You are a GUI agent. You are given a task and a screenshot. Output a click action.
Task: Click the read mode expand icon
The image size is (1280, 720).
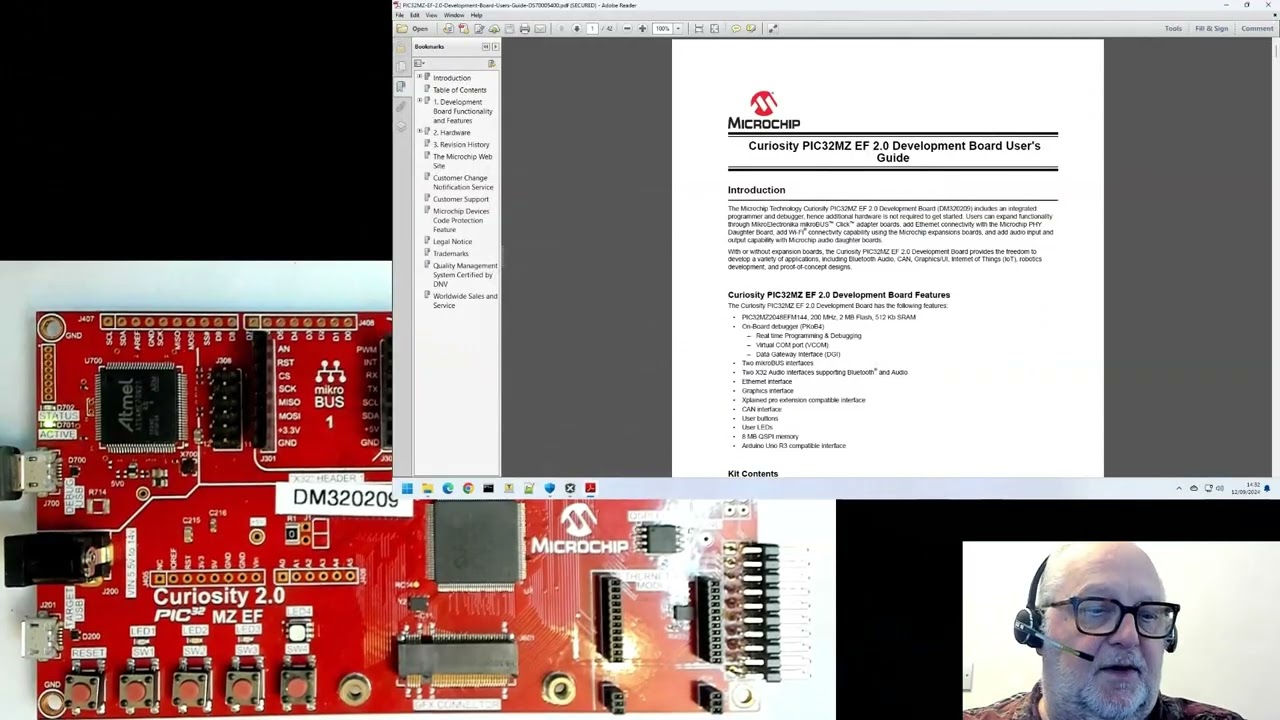point(772,29)
